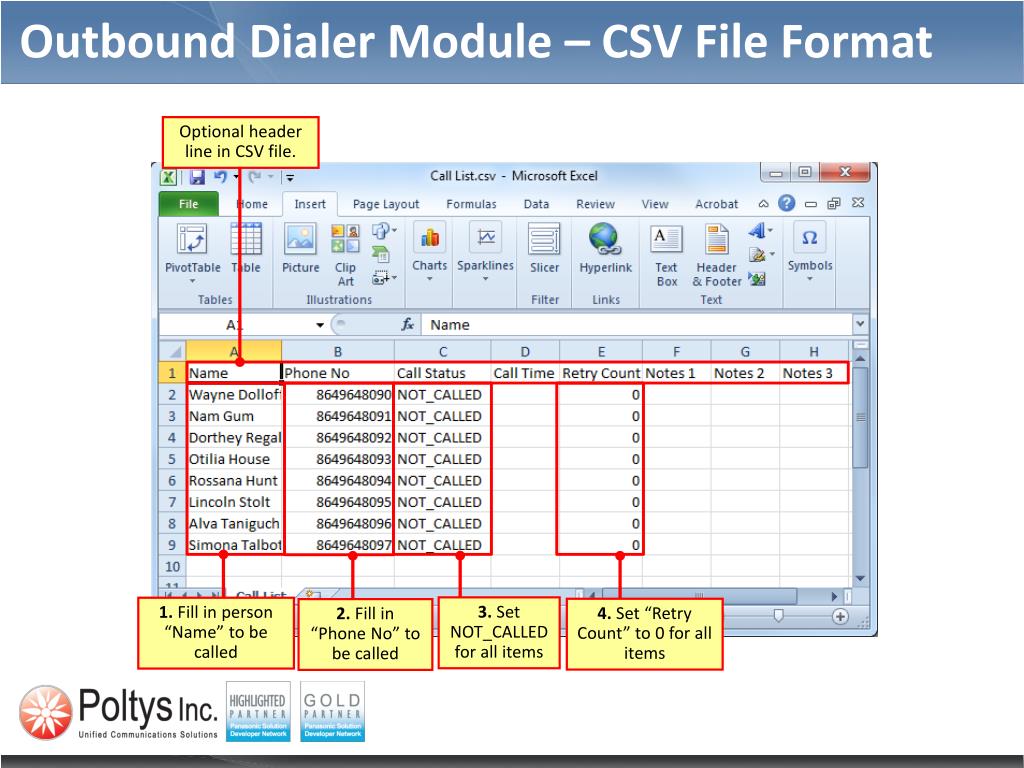Insert a Text Box

click(666, 256)
